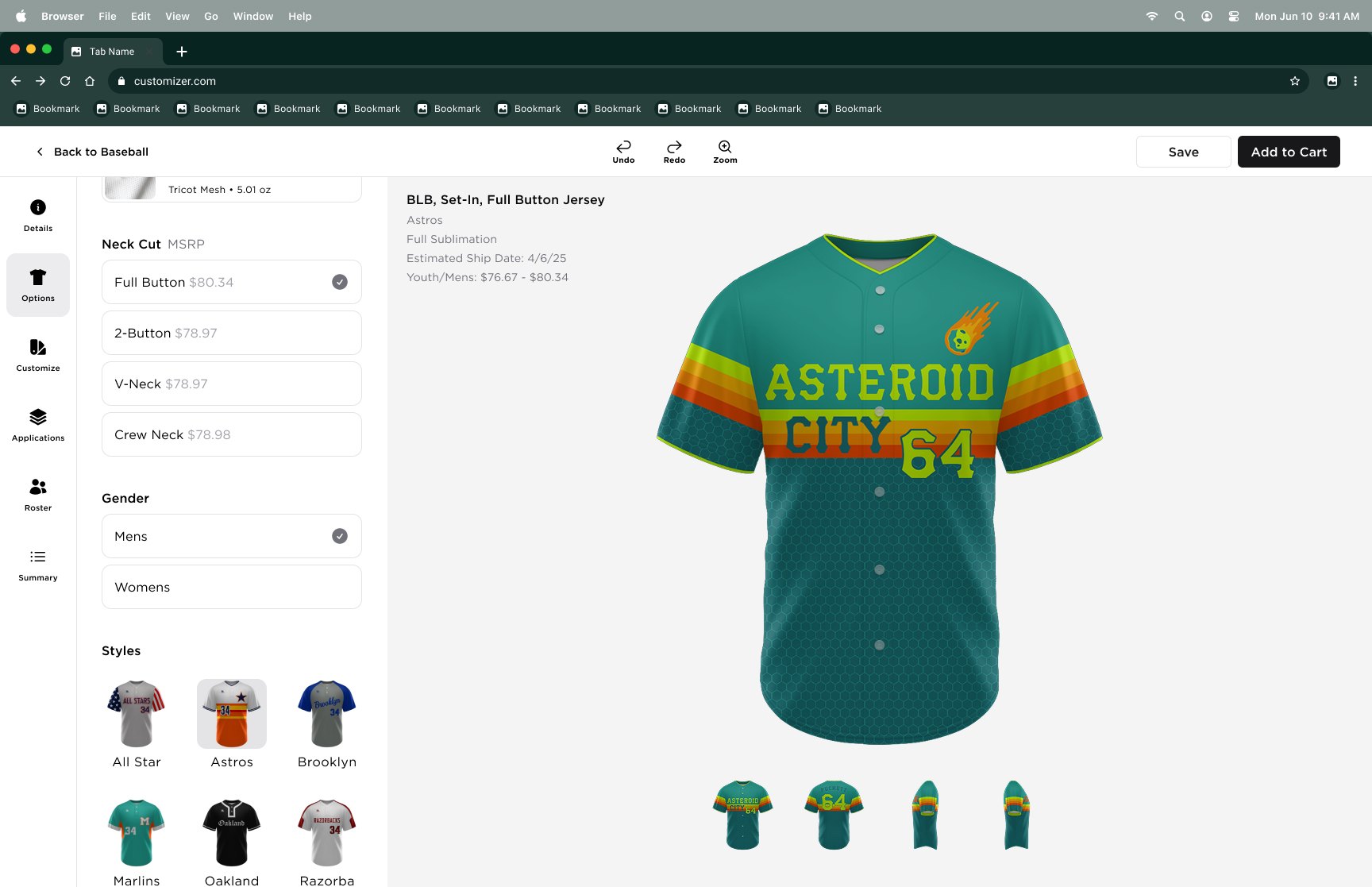Pick the Astros style thumbnail
Image resolution: width=1372 pixels, height=887 pixels.
pyautogui.click(x=232, y=714)
